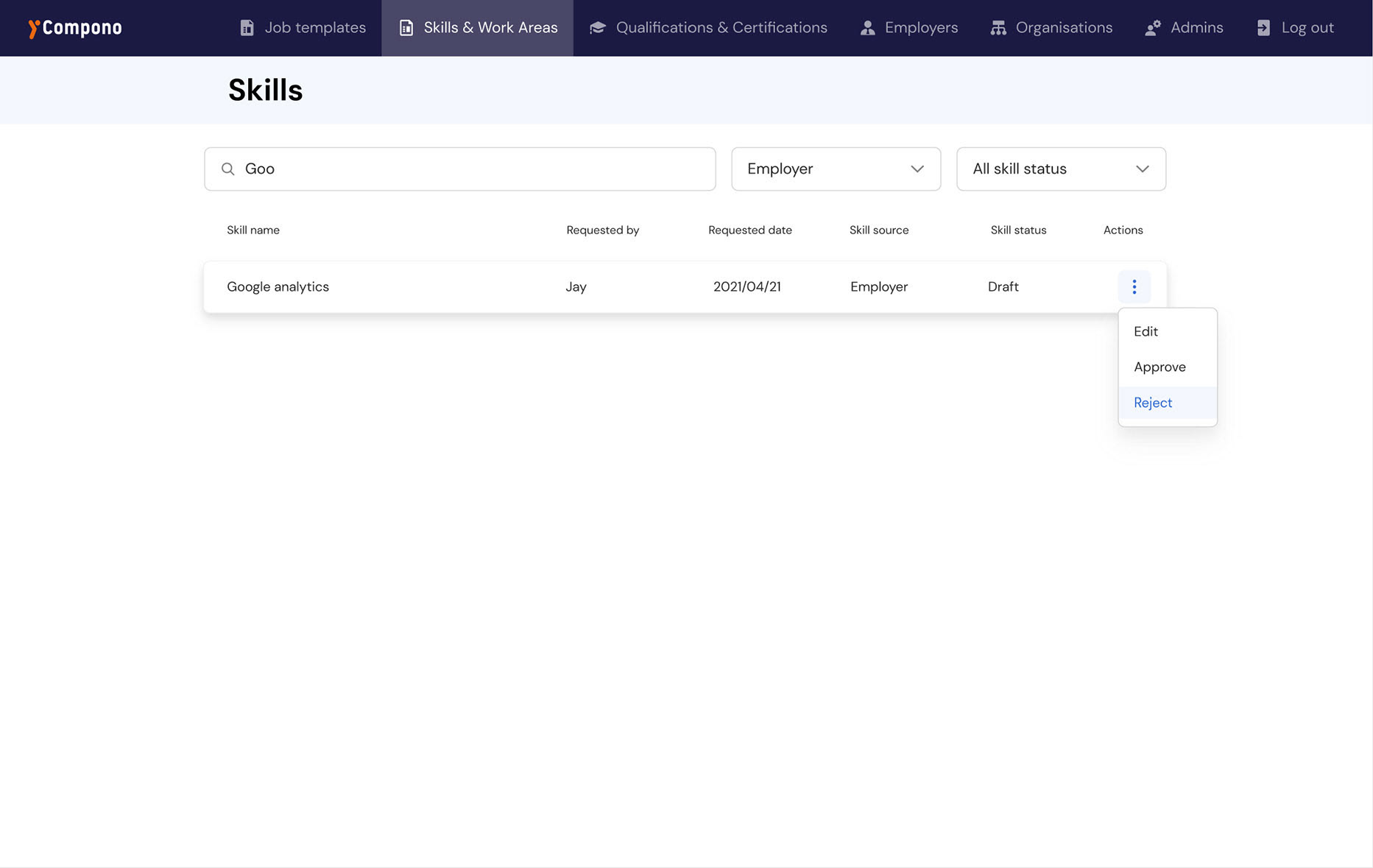Choose Approve in the actions menu
Image resolution: width=1373 pixels, height=868 pixels.
pyautogui.click(x=1168, y=367)
